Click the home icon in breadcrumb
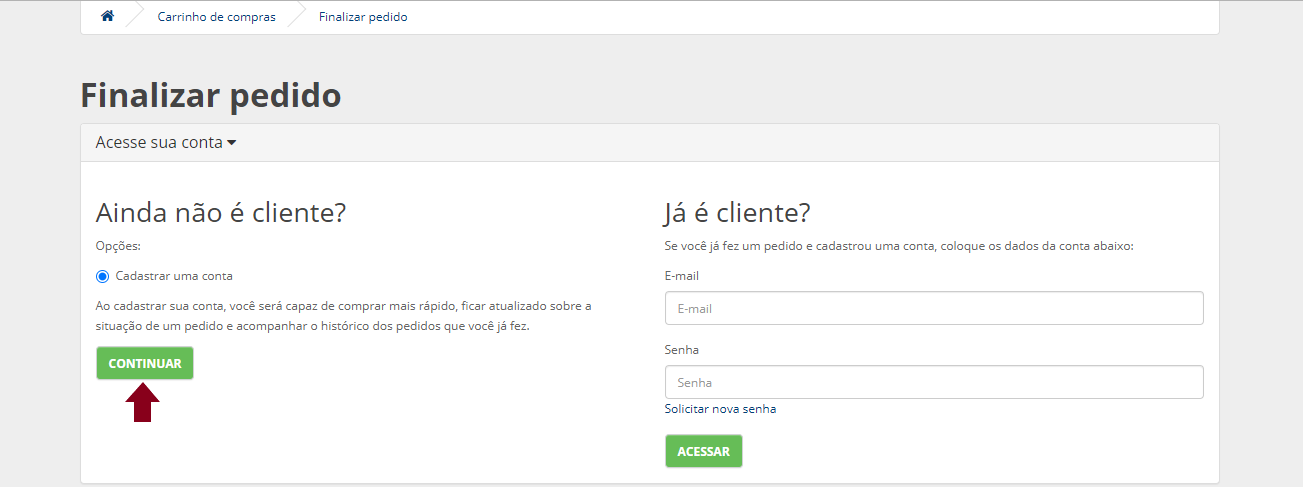 (108, 17)
